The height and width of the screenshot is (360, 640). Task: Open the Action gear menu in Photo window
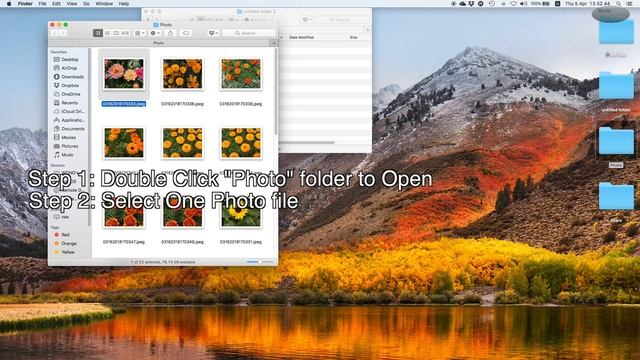155,33
